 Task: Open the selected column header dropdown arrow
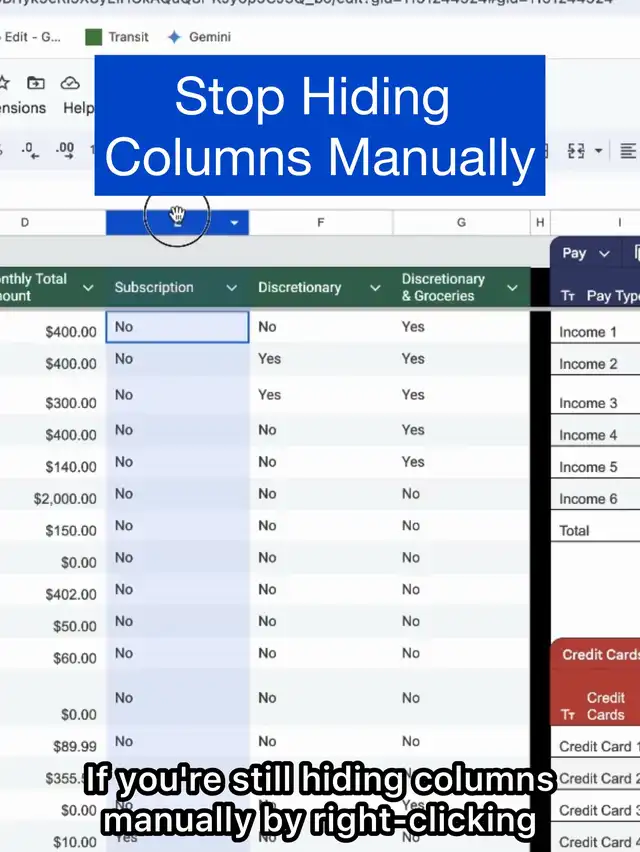point(235,223)
